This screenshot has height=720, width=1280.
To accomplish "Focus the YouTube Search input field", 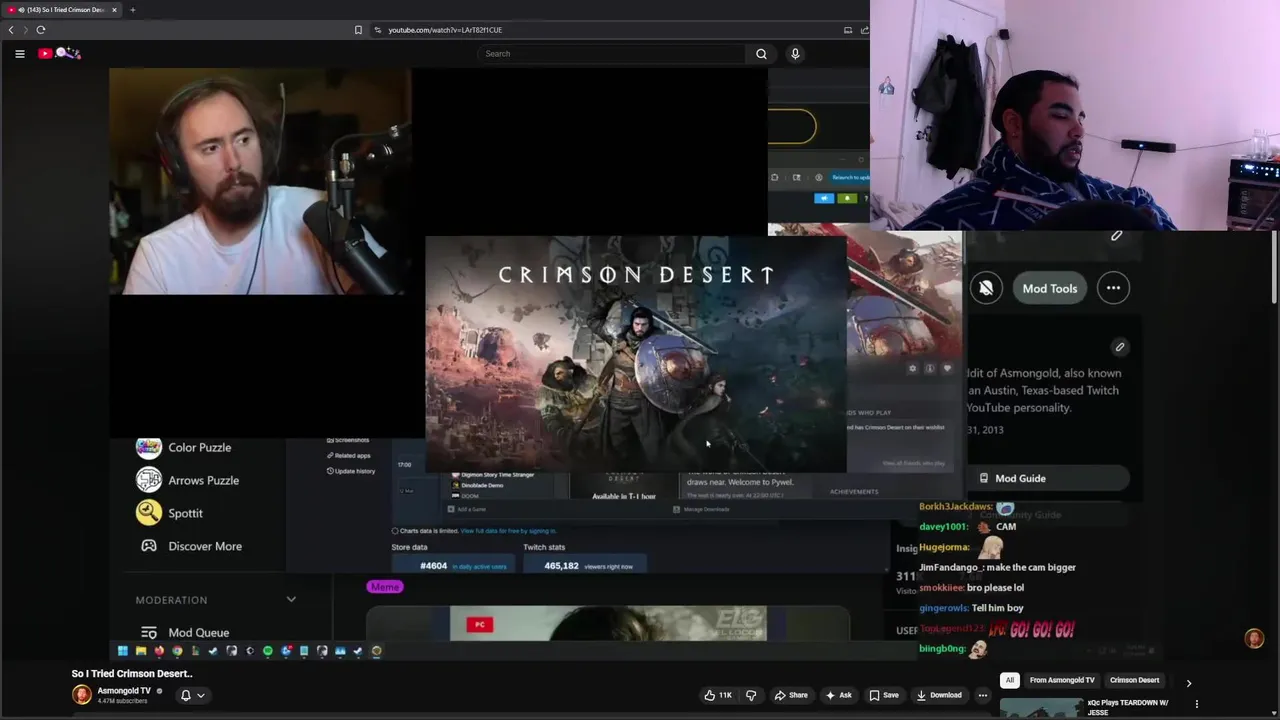I will click(x=611, y=54).
